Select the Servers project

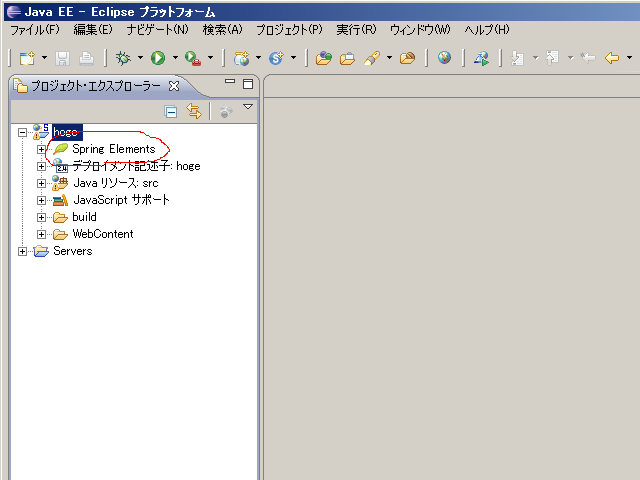[x=73, y=251]
